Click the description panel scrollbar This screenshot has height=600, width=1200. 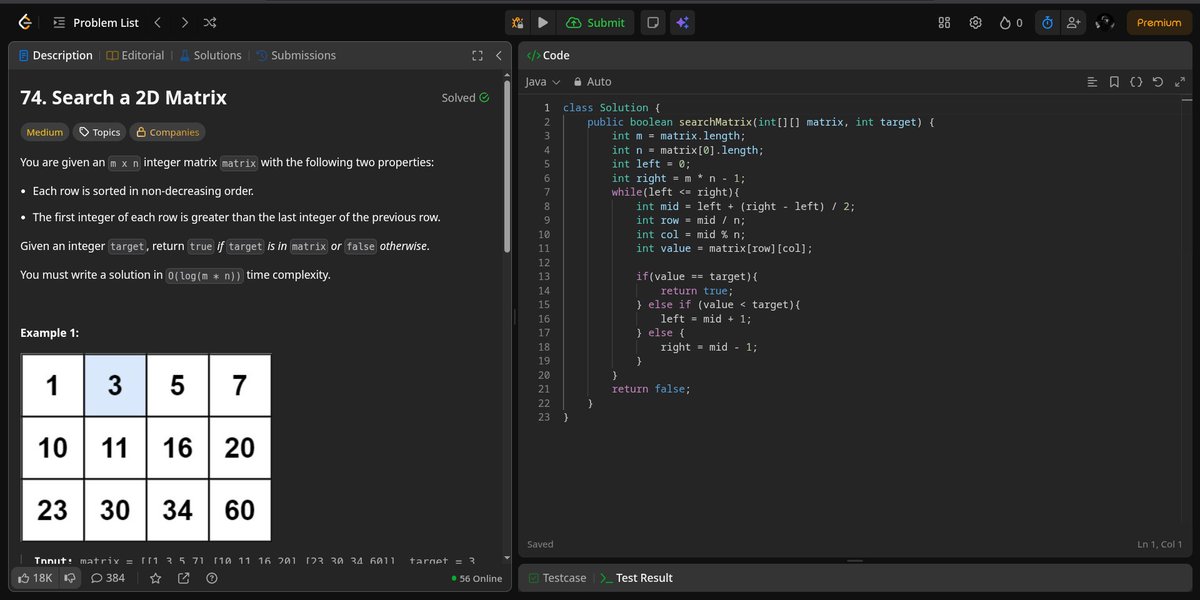pyautogui.click(x=508, y=165)
